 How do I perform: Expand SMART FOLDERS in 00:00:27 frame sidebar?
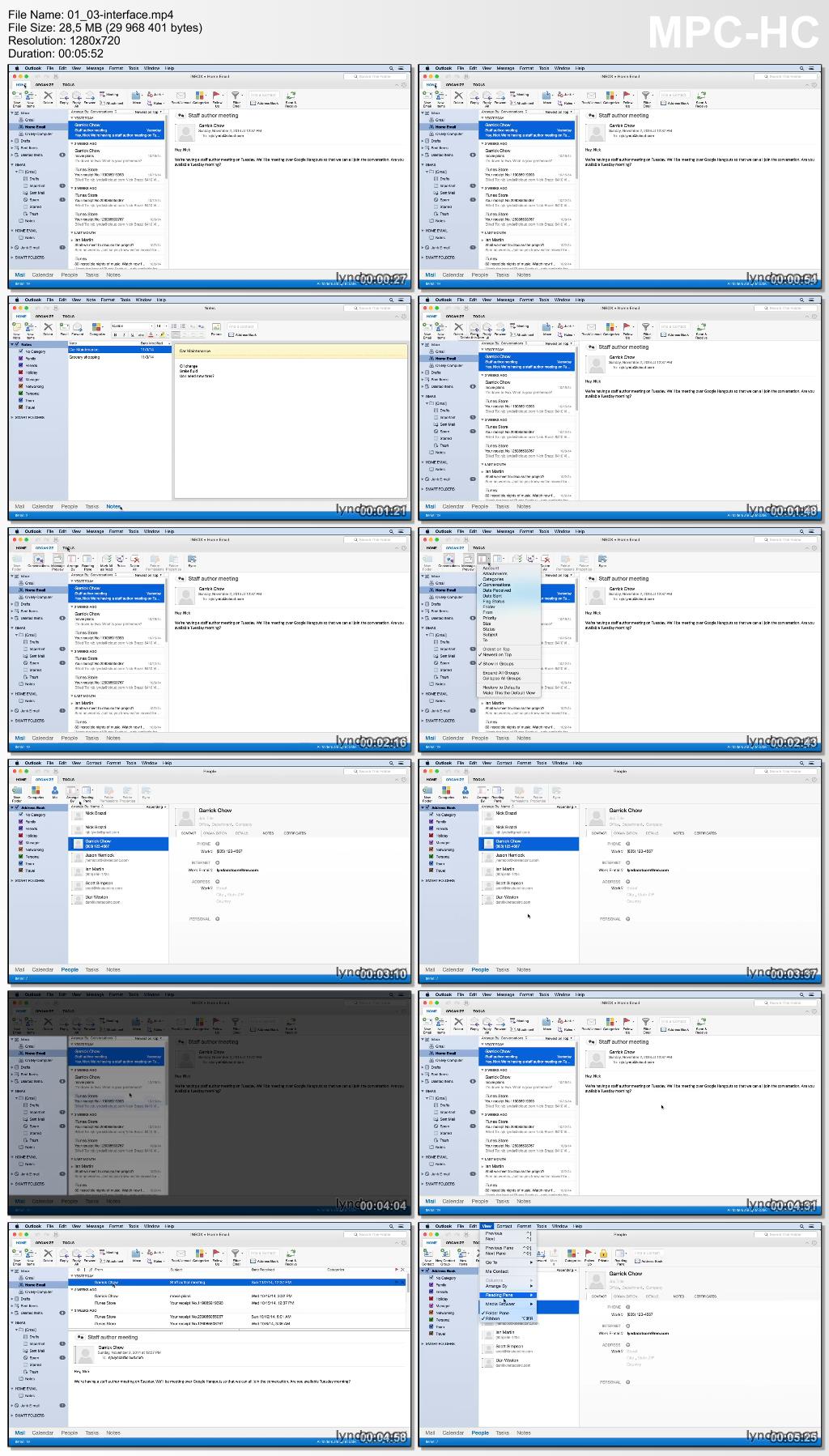[x=12, y=258]
